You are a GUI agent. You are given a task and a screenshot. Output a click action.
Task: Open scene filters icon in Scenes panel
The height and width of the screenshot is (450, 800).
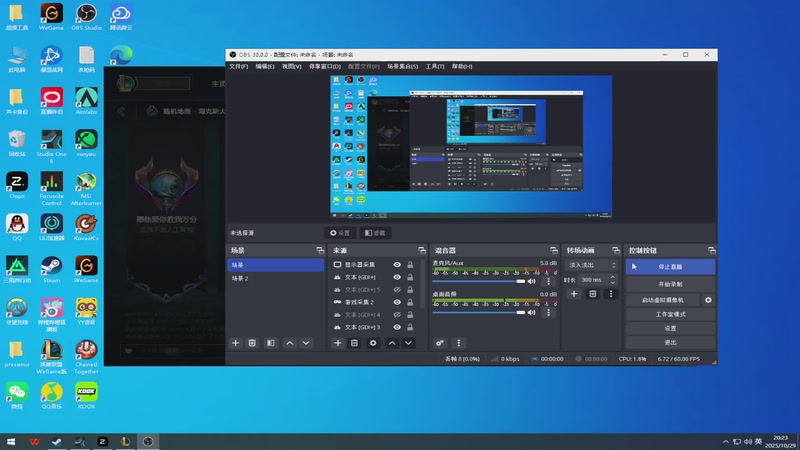tap(270, 343)
